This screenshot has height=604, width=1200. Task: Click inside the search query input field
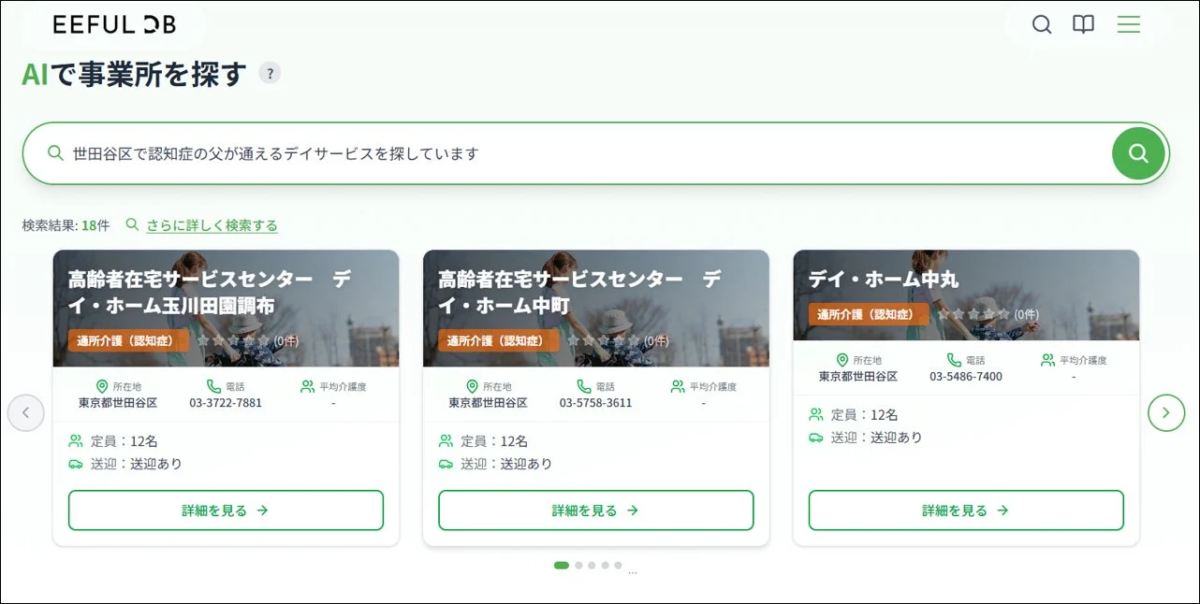[x=400, y=153]
